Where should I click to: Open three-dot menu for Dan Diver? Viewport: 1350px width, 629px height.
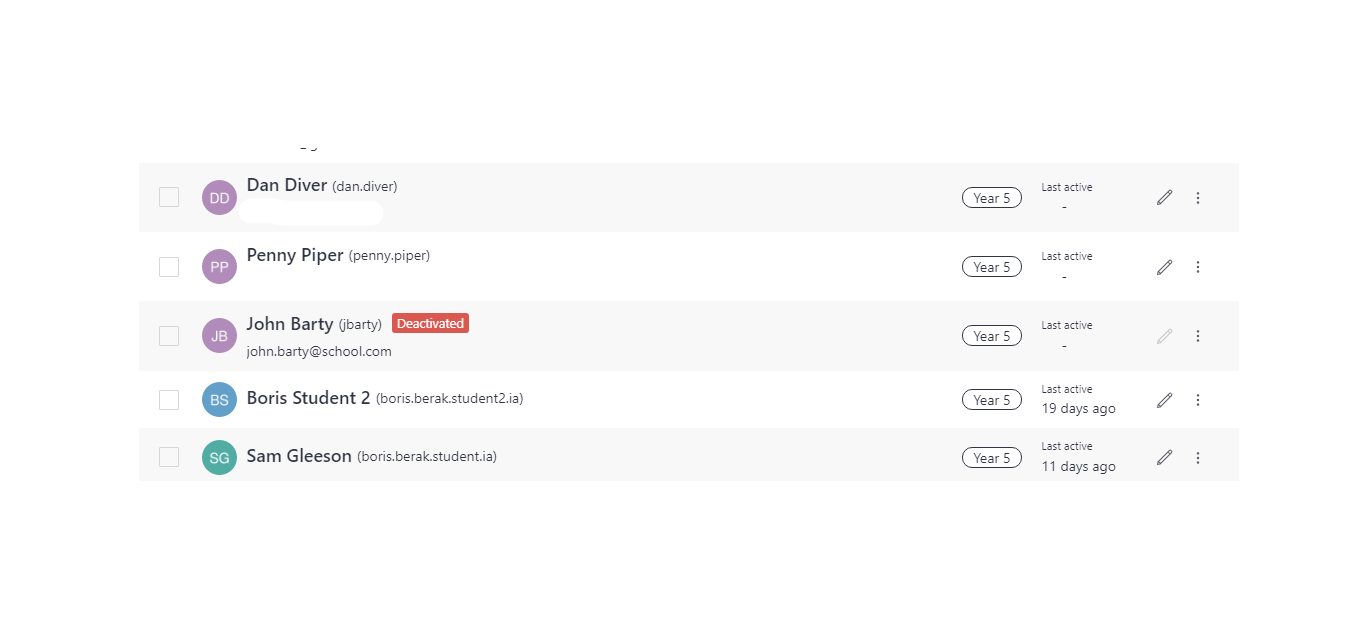pyautogui.click(x=1198, y=198)
